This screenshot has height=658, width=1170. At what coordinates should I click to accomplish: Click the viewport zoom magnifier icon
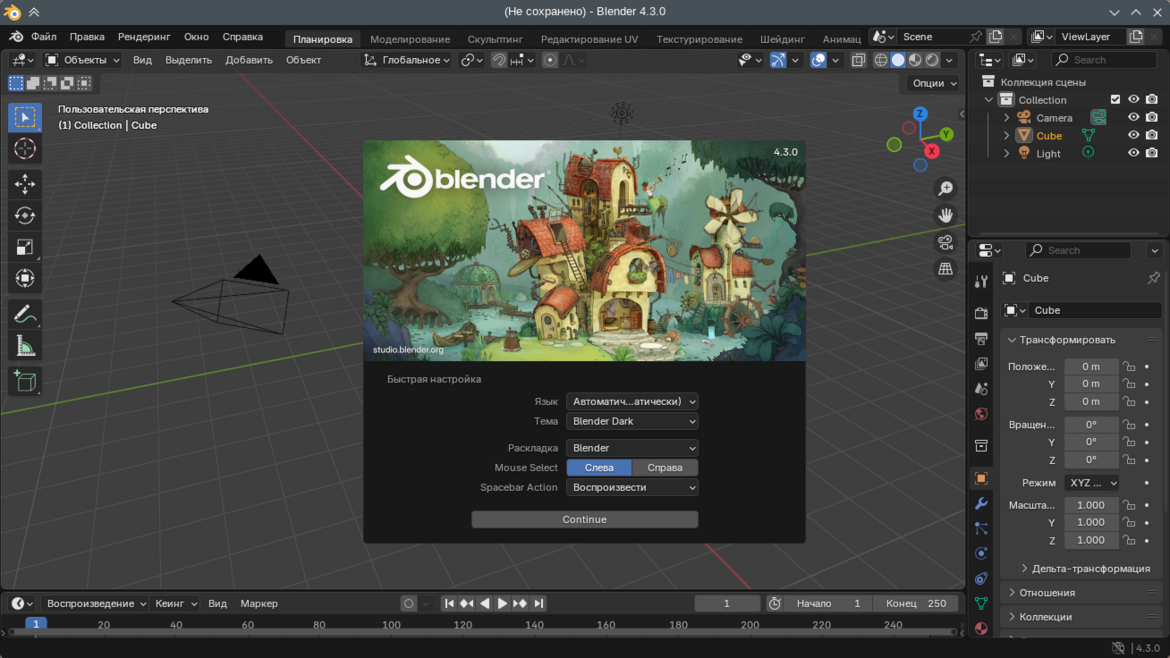pos(945,188)
